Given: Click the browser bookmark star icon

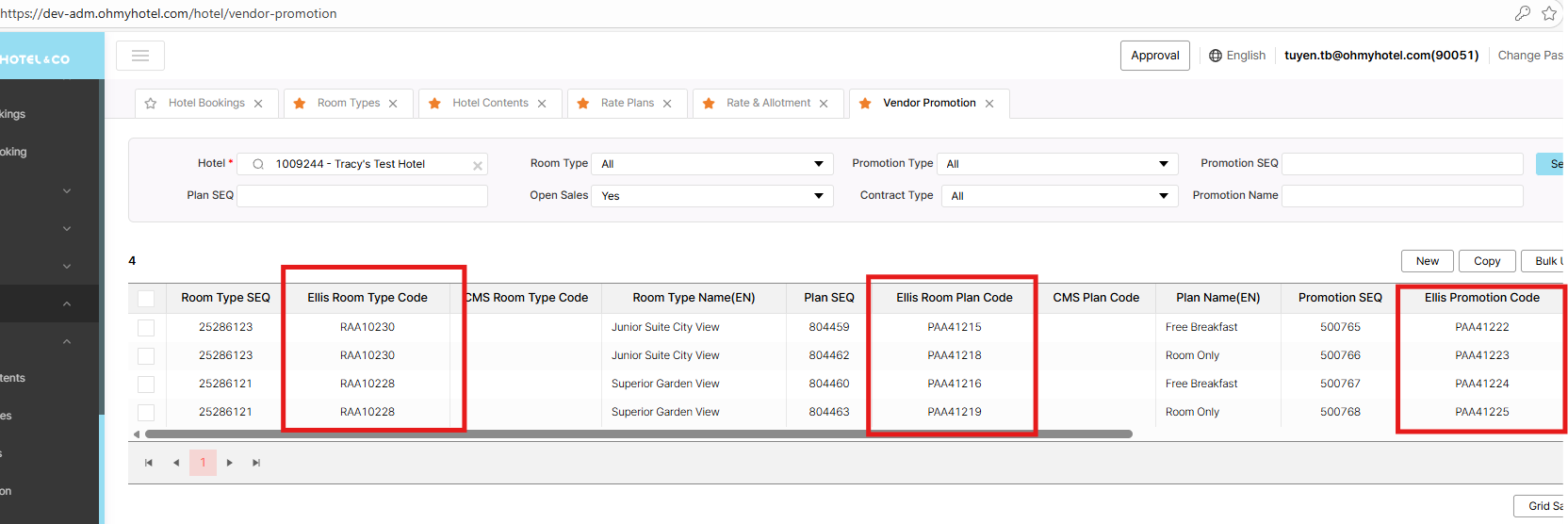Looking at the screenshot, I should coord(1549,13).
